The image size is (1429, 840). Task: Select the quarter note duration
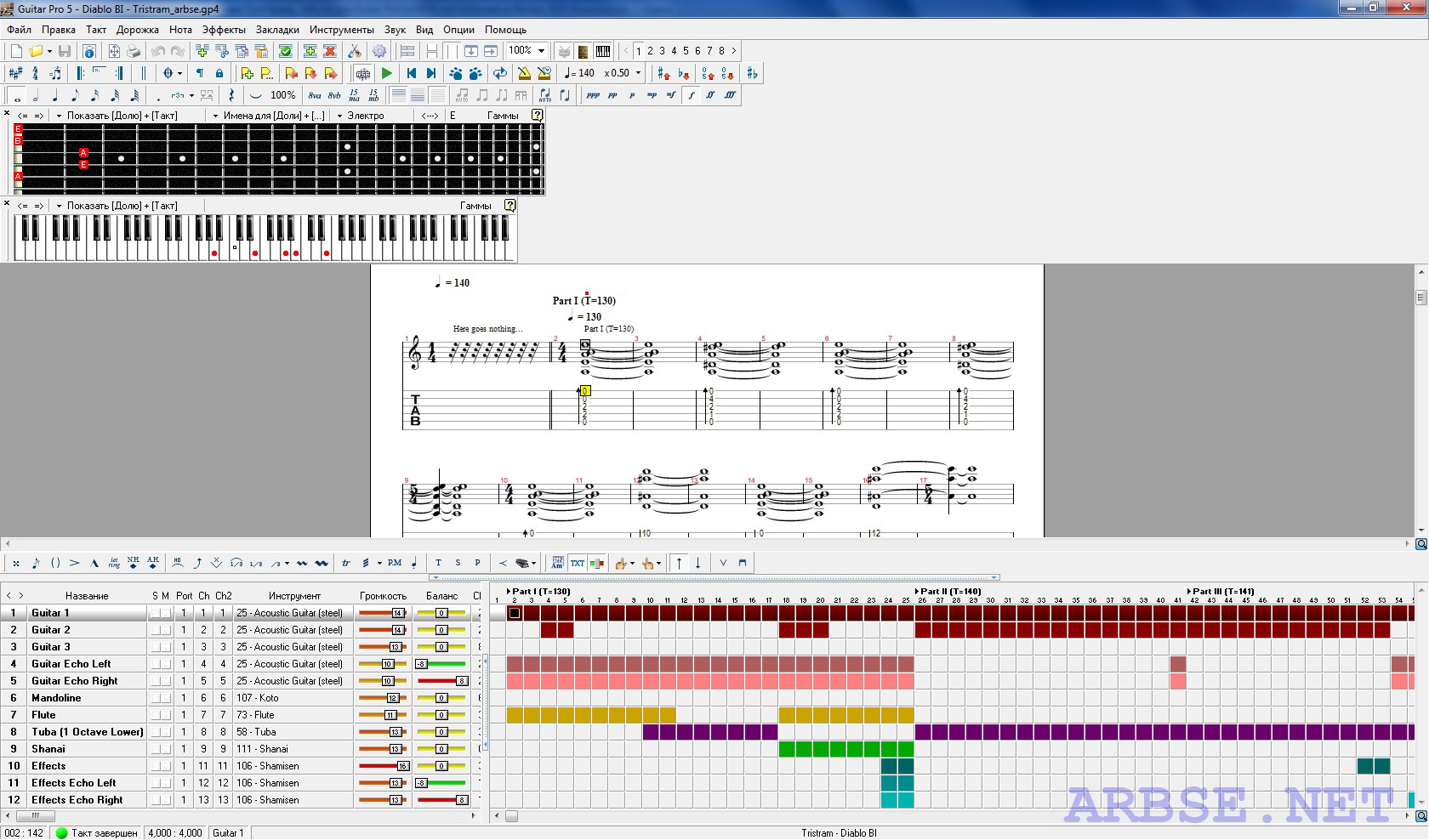click(x=55, y=95)
